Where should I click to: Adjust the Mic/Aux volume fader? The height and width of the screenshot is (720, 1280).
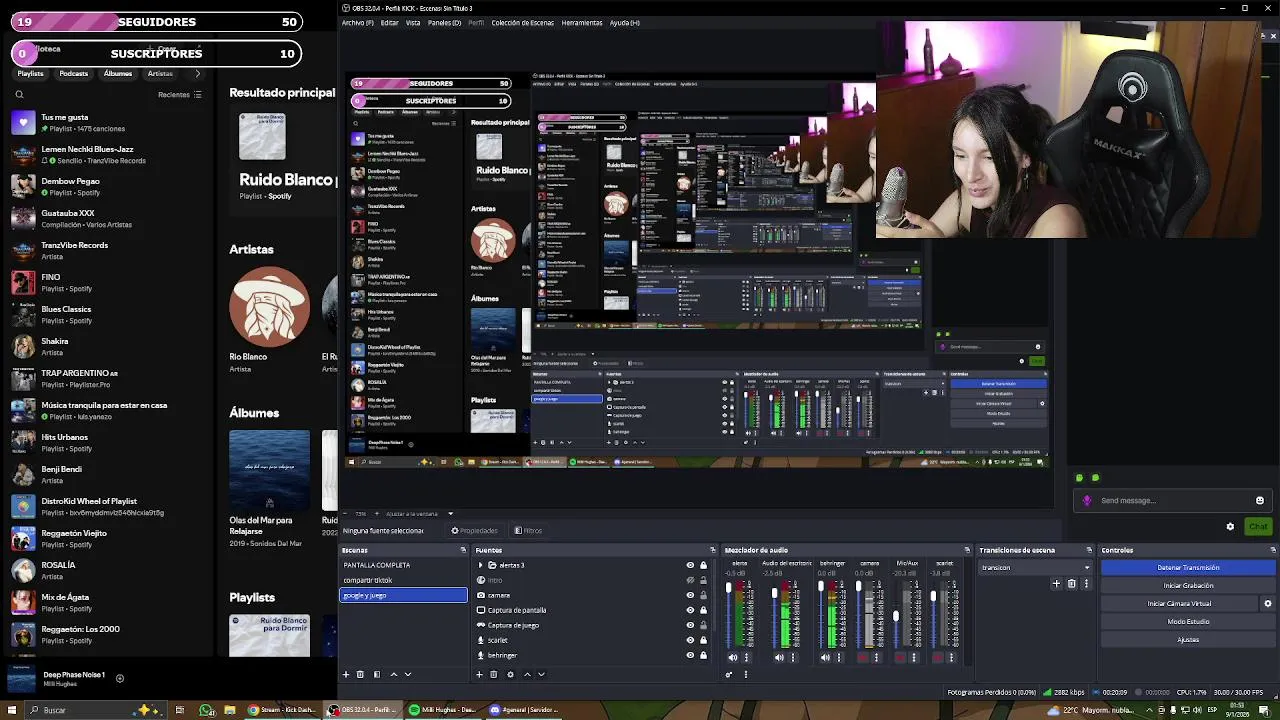point(896,615)
